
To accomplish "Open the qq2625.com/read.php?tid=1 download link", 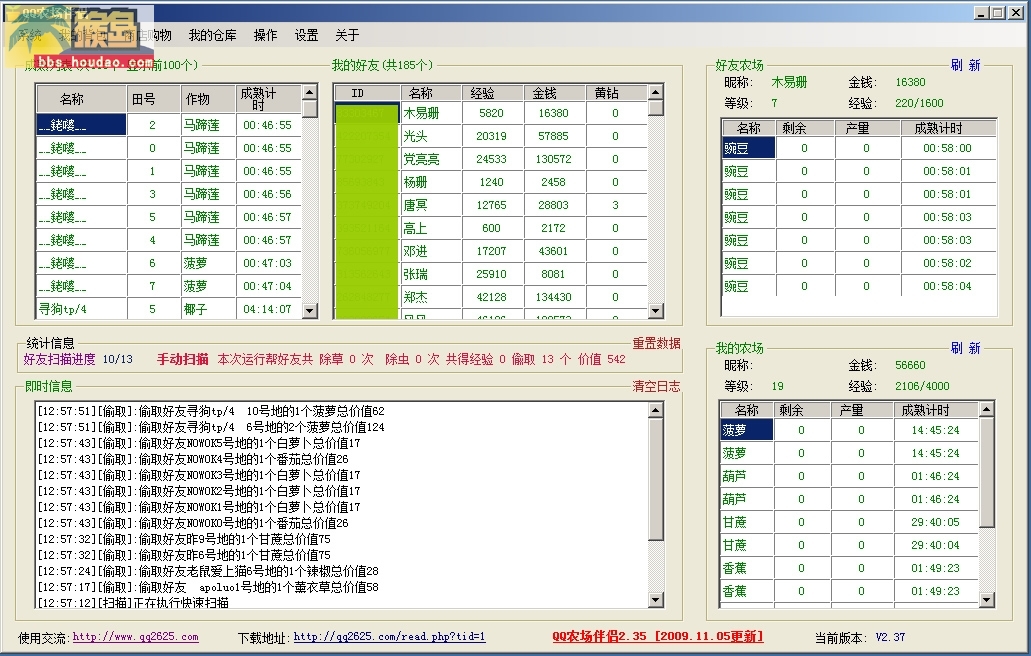I will click(x=389, y=637).
